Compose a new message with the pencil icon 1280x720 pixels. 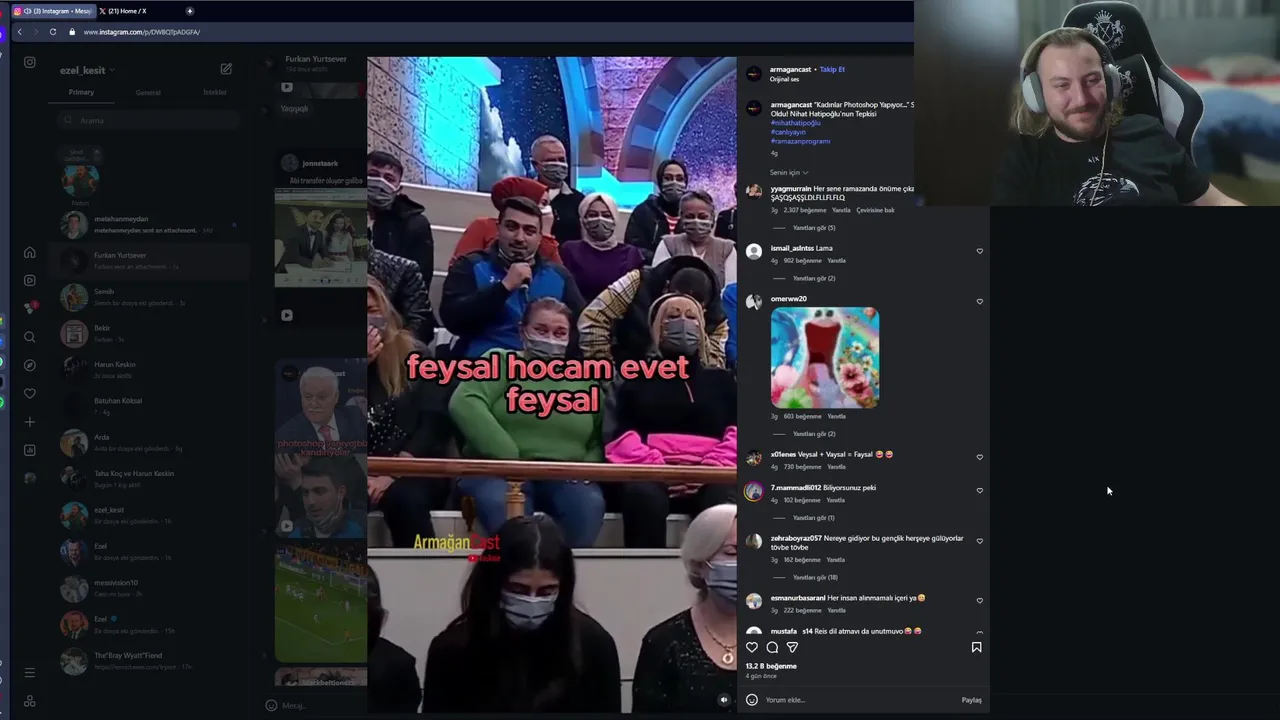click(x=226, y=69)
